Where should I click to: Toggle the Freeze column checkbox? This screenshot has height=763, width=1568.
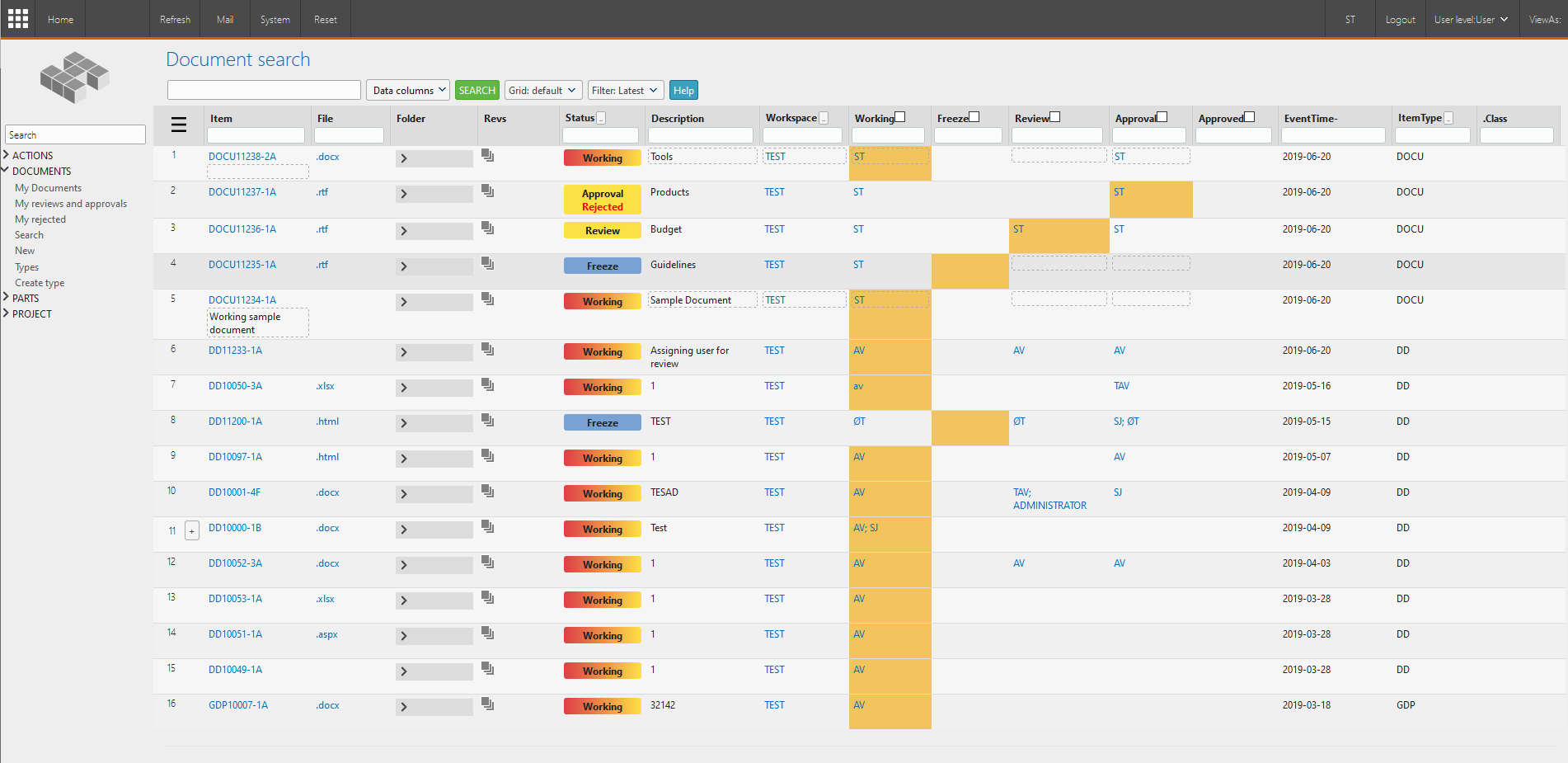click(974, 117)
